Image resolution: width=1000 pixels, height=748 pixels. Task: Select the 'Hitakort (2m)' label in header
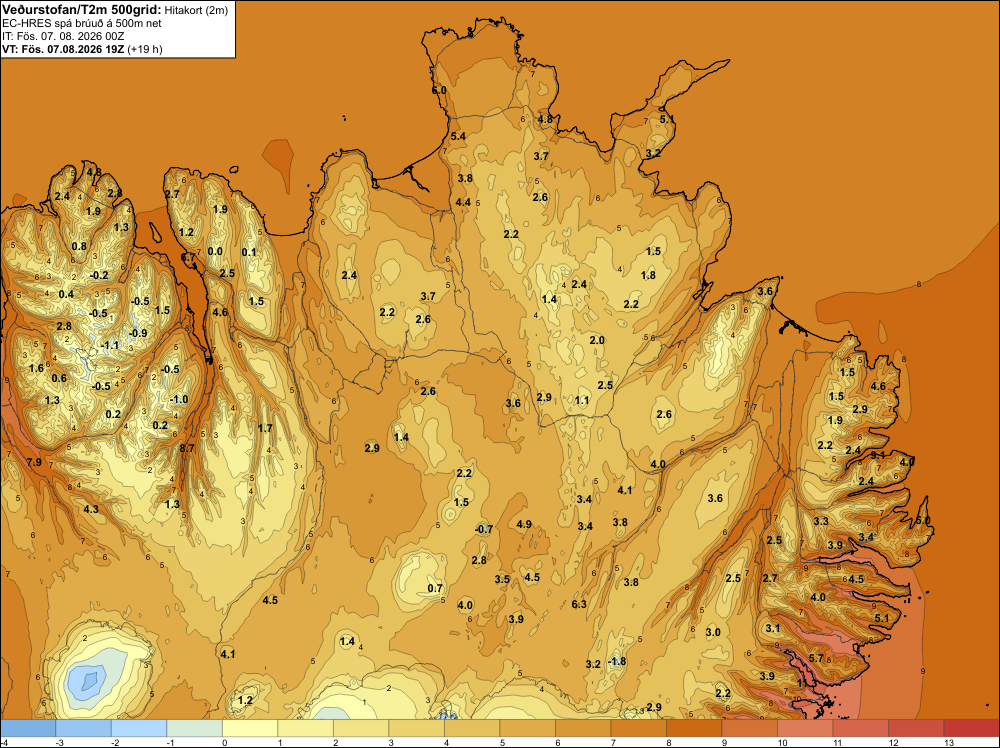196,10
